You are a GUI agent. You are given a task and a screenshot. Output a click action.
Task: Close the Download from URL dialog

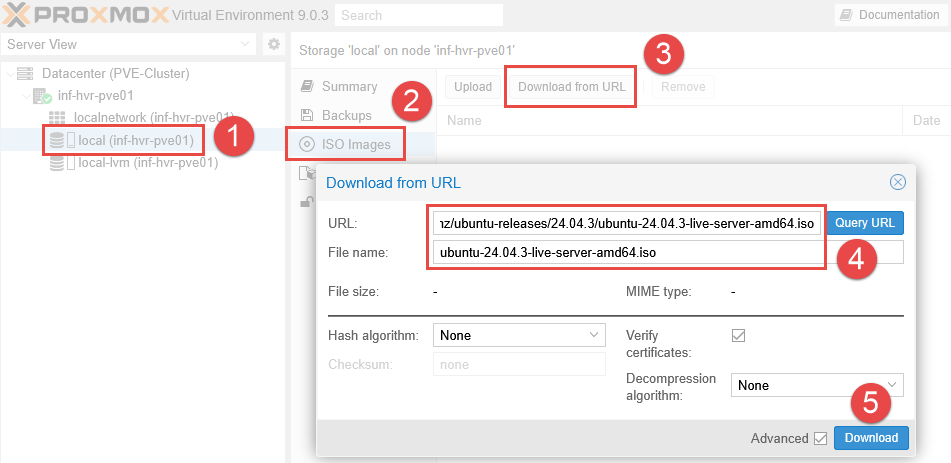(897, 182)
